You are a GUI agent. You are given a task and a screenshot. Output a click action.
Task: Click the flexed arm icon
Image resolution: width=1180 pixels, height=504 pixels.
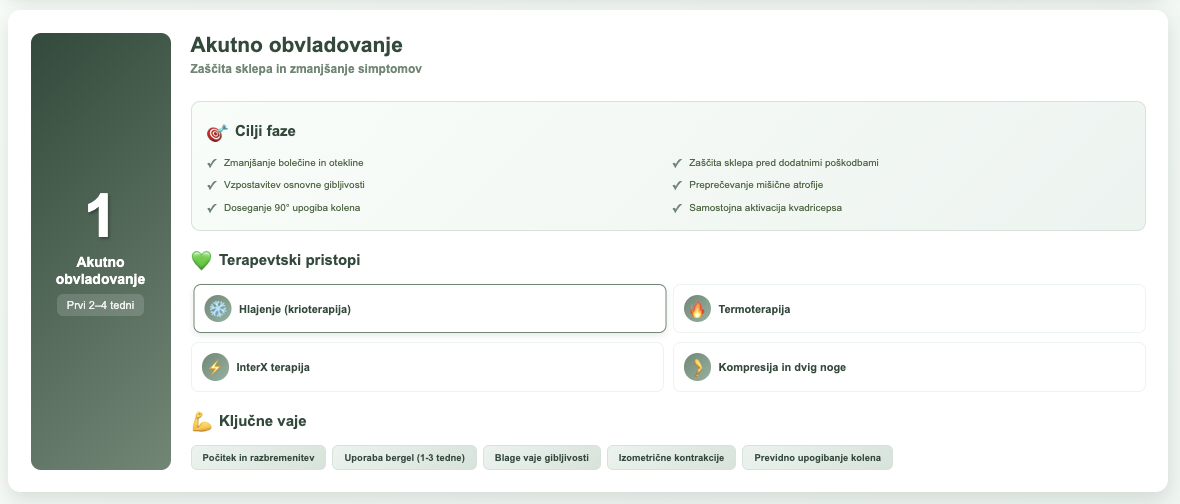pos(202,422)
